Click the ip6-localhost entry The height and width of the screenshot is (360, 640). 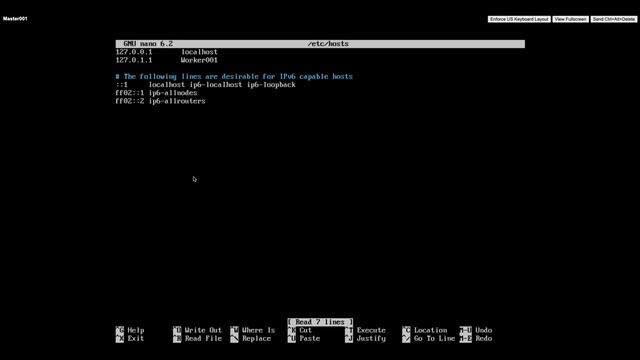[x=216, y=84]
